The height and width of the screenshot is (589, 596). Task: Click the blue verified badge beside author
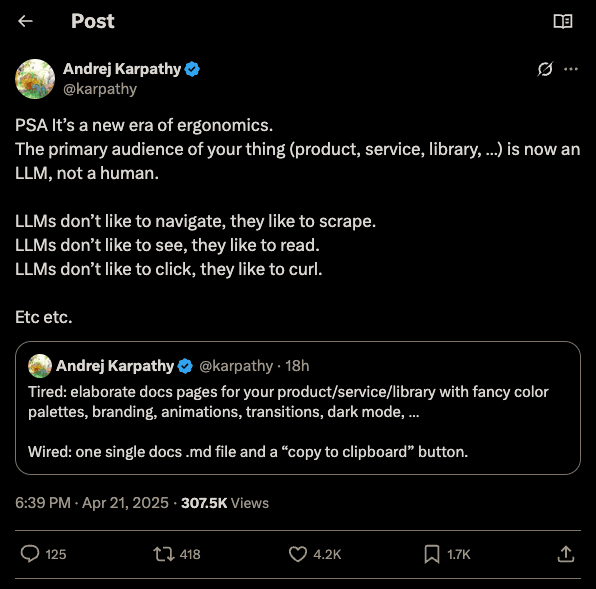[x=192, y=69]
